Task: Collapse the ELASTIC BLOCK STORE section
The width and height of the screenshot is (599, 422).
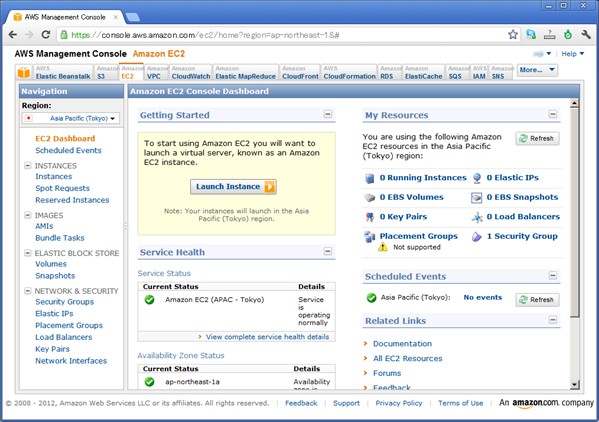Action: point(28,253)
